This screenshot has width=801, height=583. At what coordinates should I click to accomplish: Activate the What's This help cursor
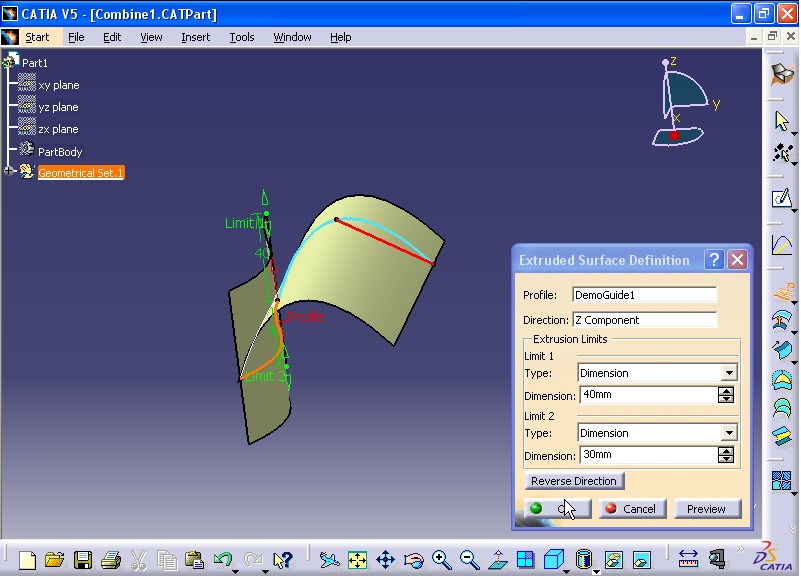(282, 560)
